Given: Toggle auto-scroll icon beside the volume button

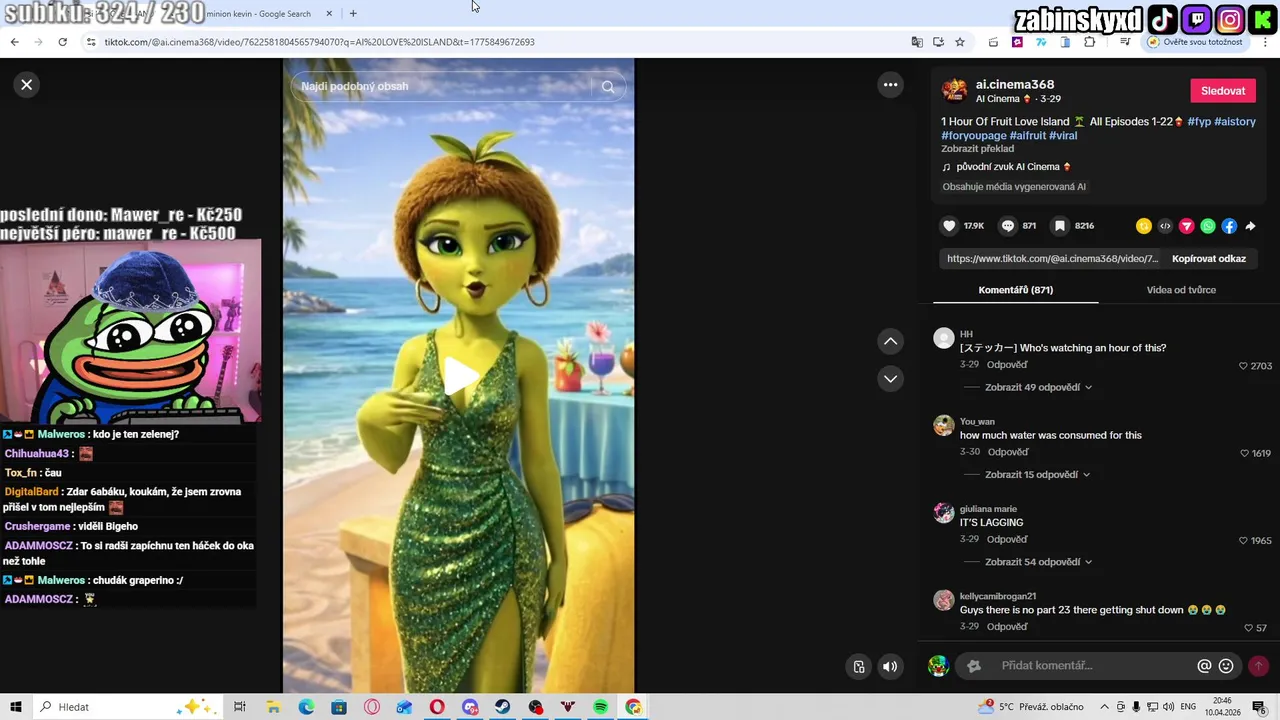Looking at the screenshot, I should pyautogui.click(x=858, y=667).
